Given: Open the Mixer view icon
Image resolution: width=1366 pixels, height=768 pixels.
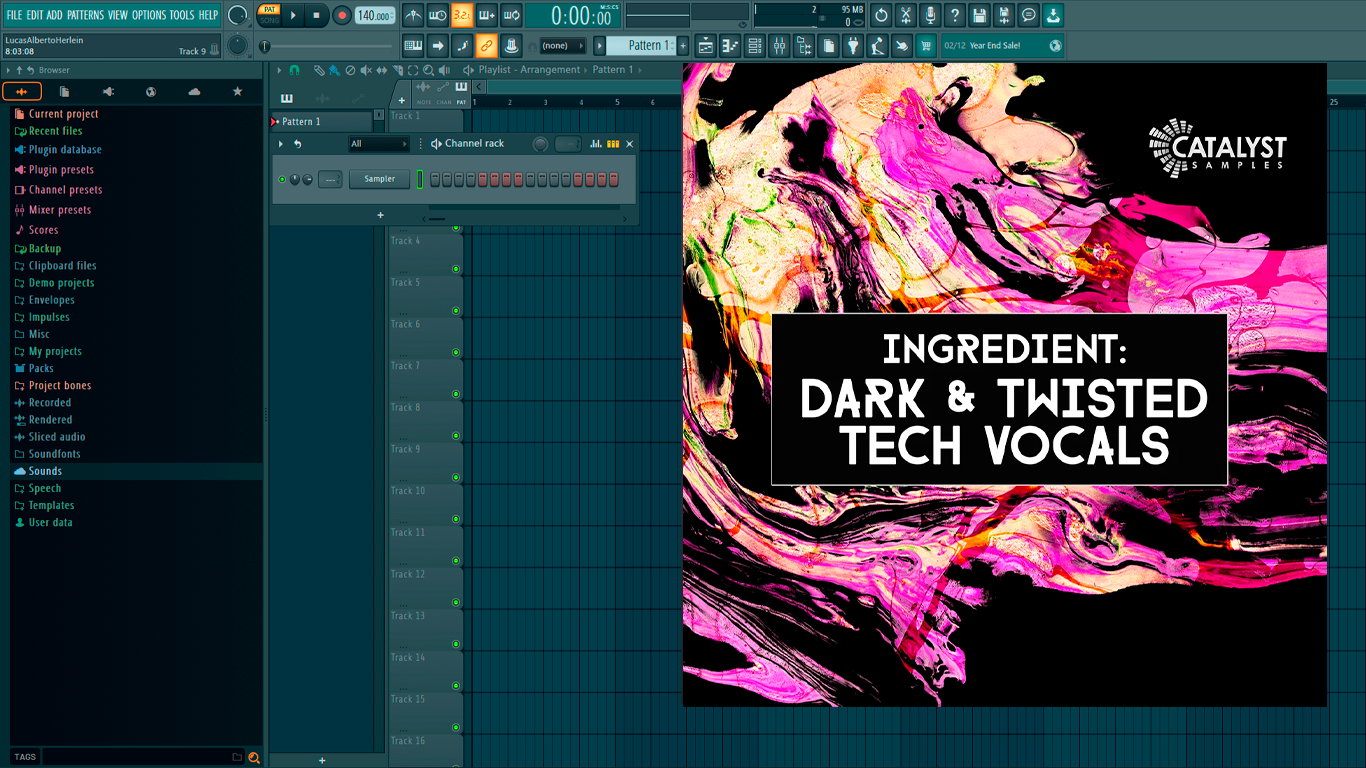Looking at the screenshot, I should [779, 45].
